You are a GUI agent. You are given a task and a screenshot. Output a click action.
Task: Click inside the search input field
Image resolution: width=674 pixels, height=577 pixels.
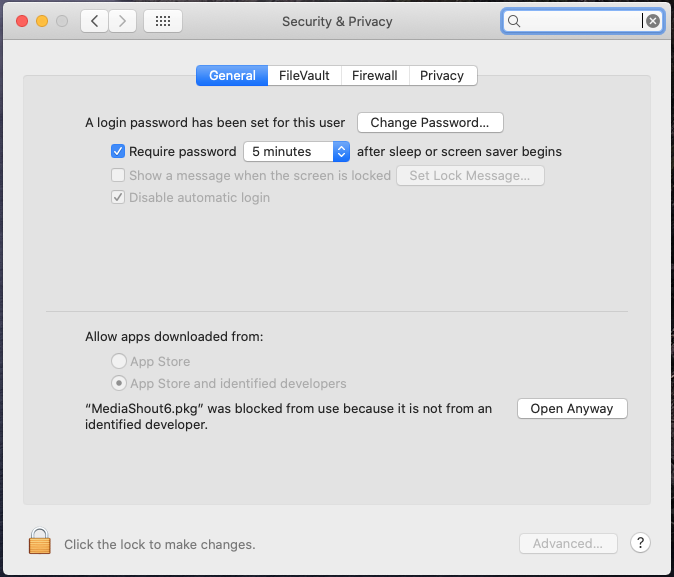pyautogui.click(x=580, y=21)
